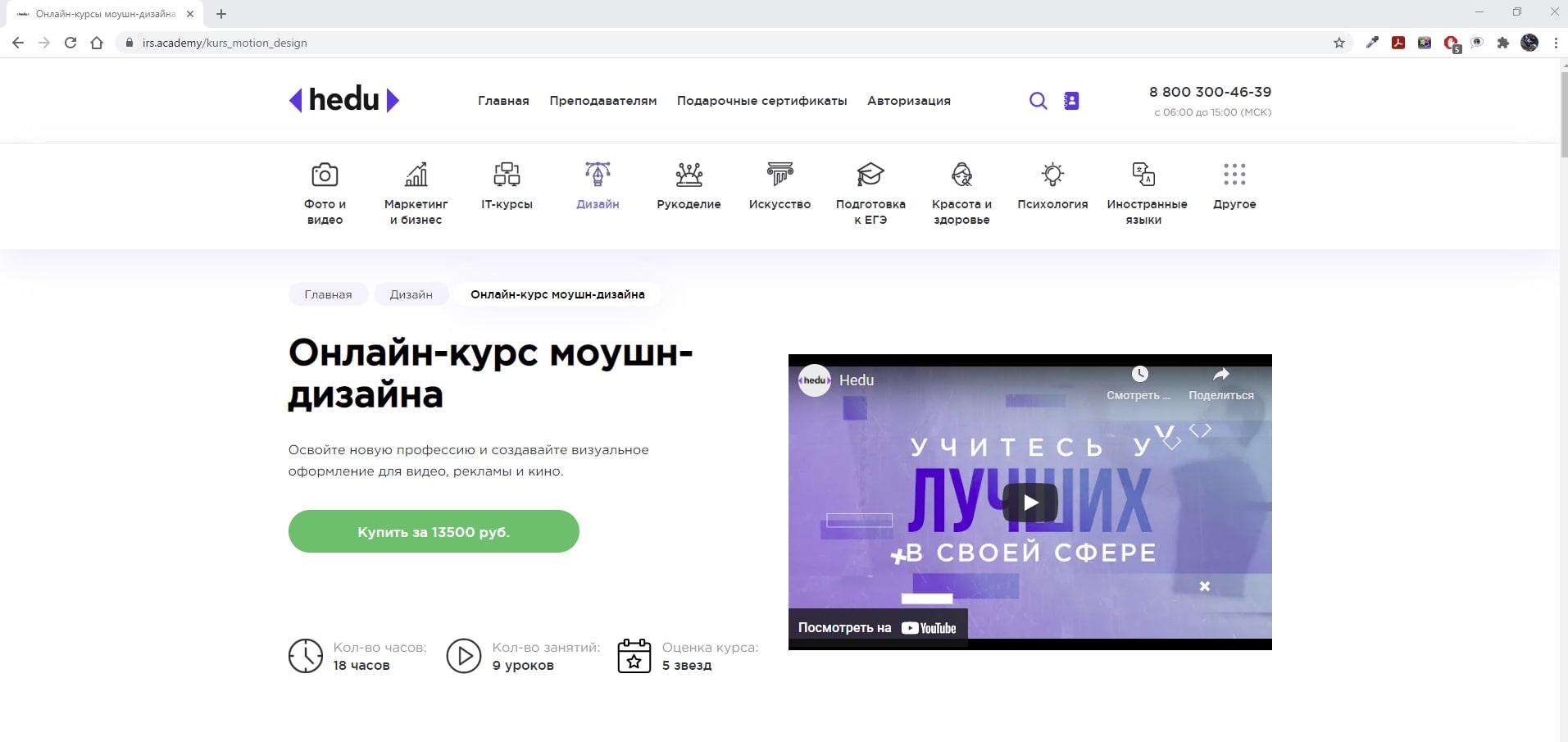The height and width of the screenshot is (742, 1568).
Task: Click the calendar star icon near 5 звезд
Action: (634, 656)
